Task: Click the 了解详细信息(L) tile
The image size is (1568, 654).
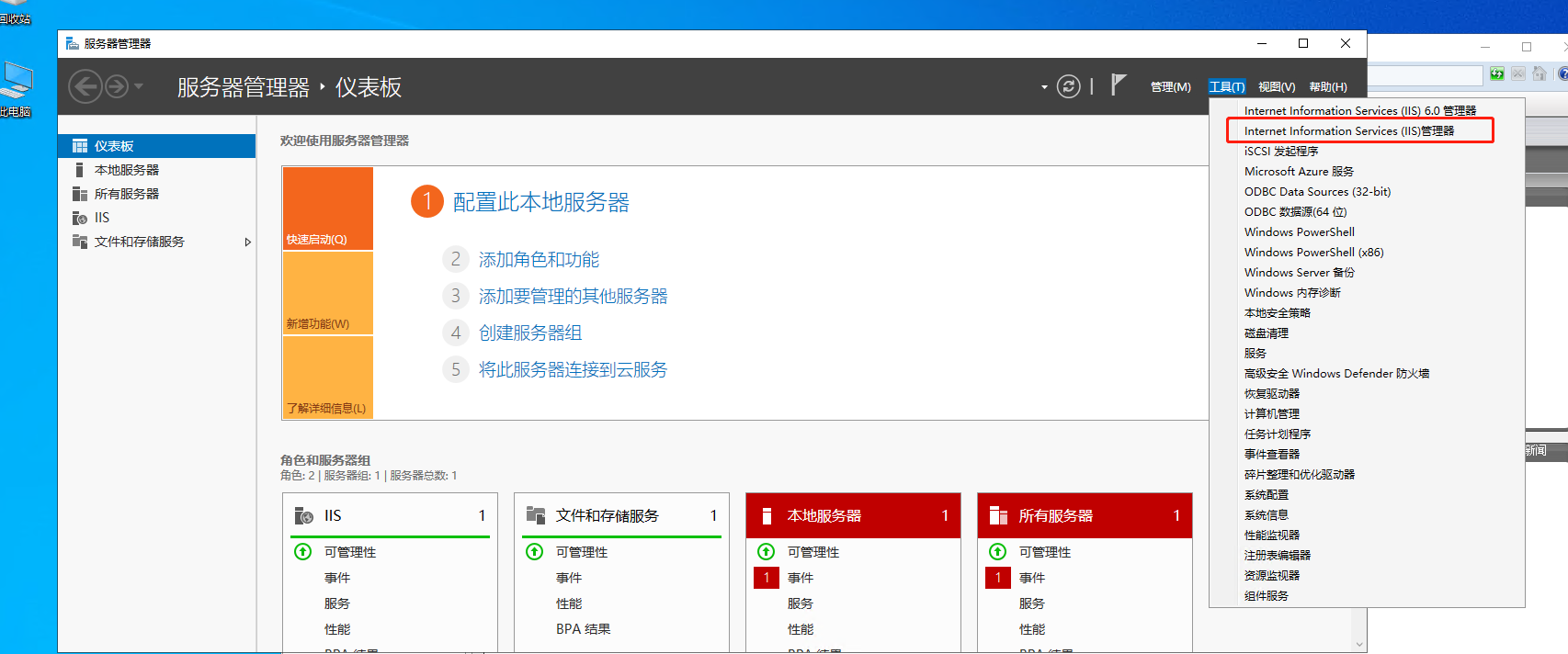Action: [x=328, y=378]
